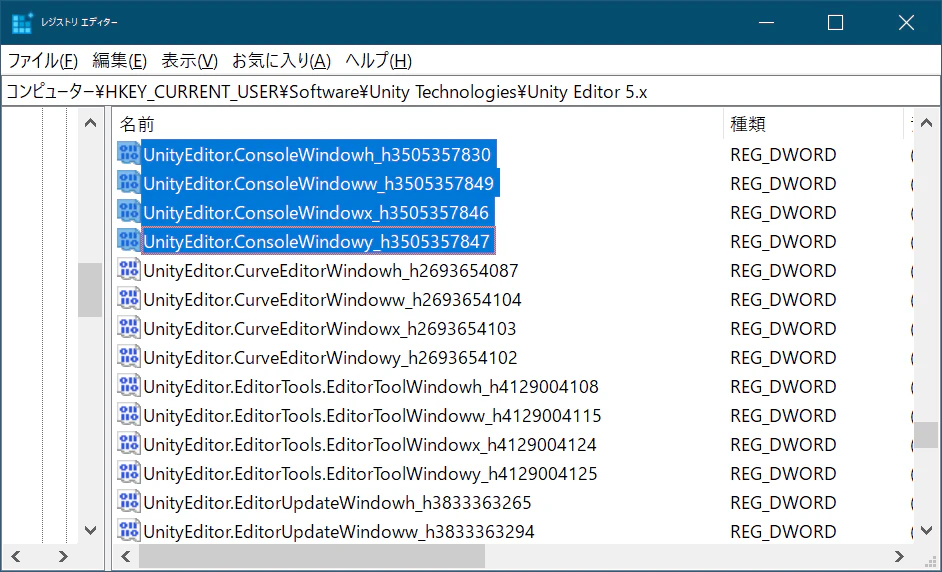This screenshot has width=942, height=572.
Task: Open the お気に入り(A) menu
Action: click(281, 61)
